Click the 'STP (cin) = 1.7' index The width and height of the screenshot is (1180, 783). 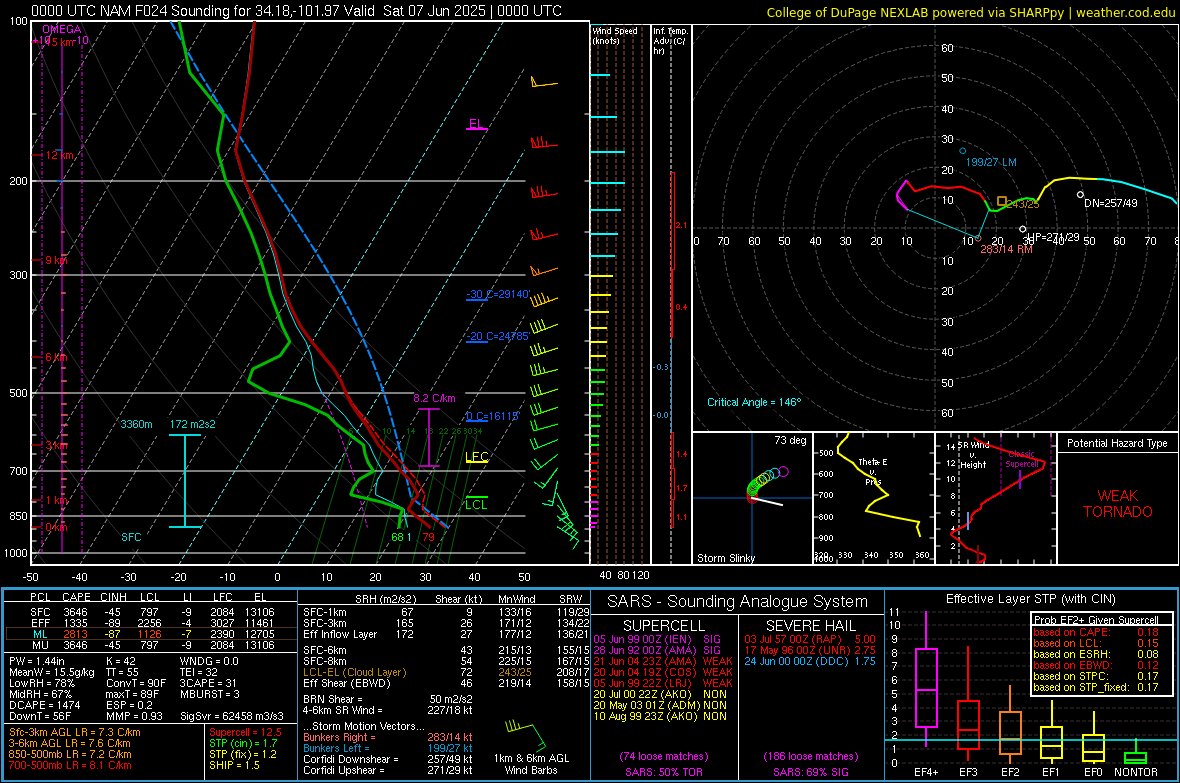[x=243, y=743]
